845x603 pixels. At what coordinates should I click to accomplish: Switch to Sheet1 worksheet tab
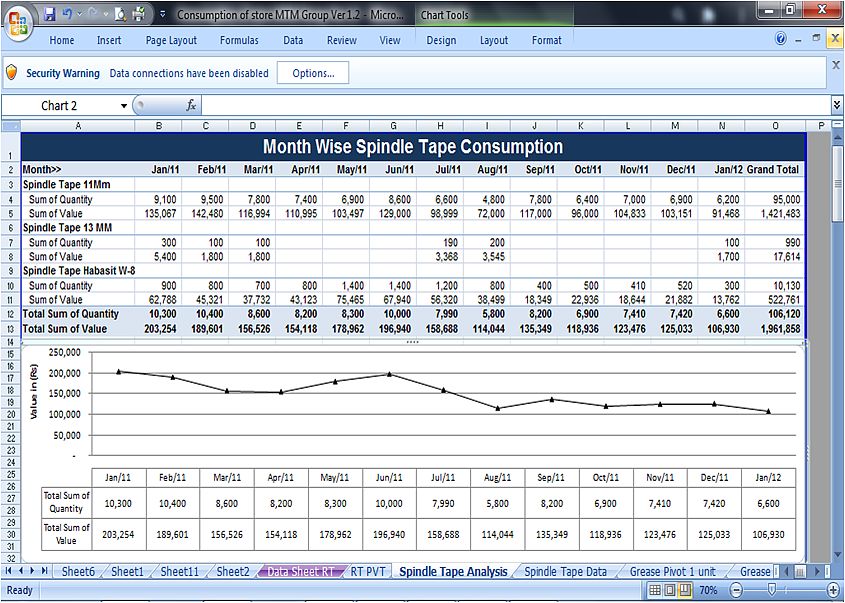[127, 571]
